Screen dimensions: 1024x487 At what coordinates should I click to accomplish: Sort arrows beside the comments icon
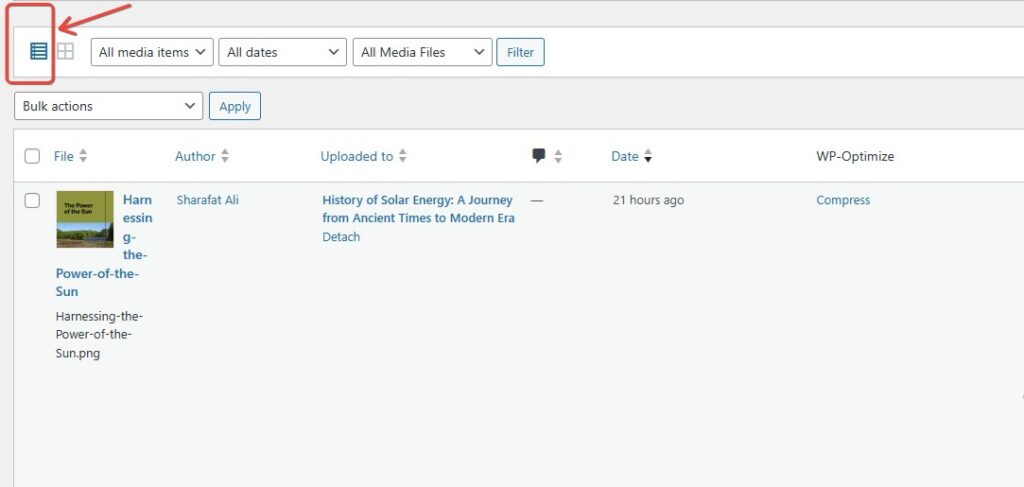[x=558, y=156]
